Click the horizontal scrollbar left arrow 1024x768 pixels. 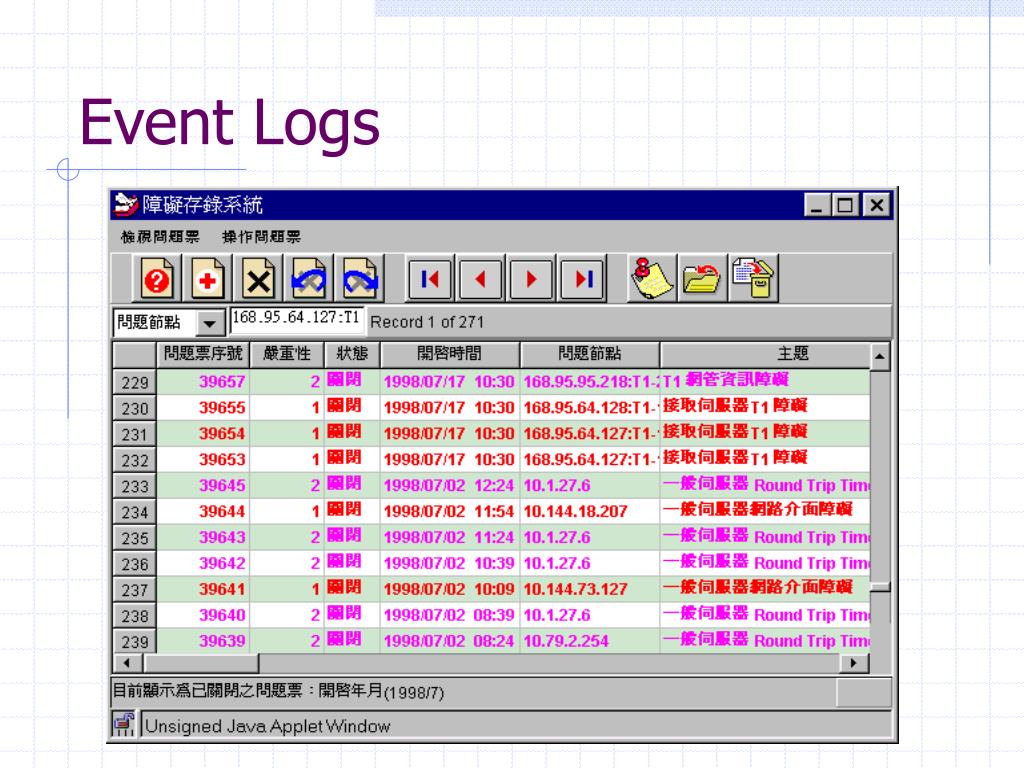click(127, 663)
